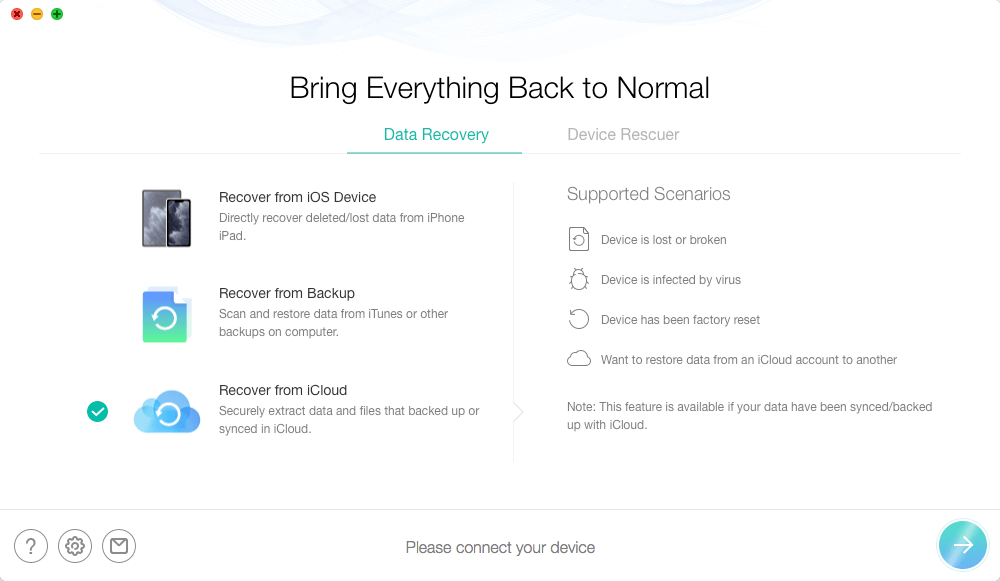
Task: Toggle the green checkmark beside Recover from iCloud
Action: (97, 411)
